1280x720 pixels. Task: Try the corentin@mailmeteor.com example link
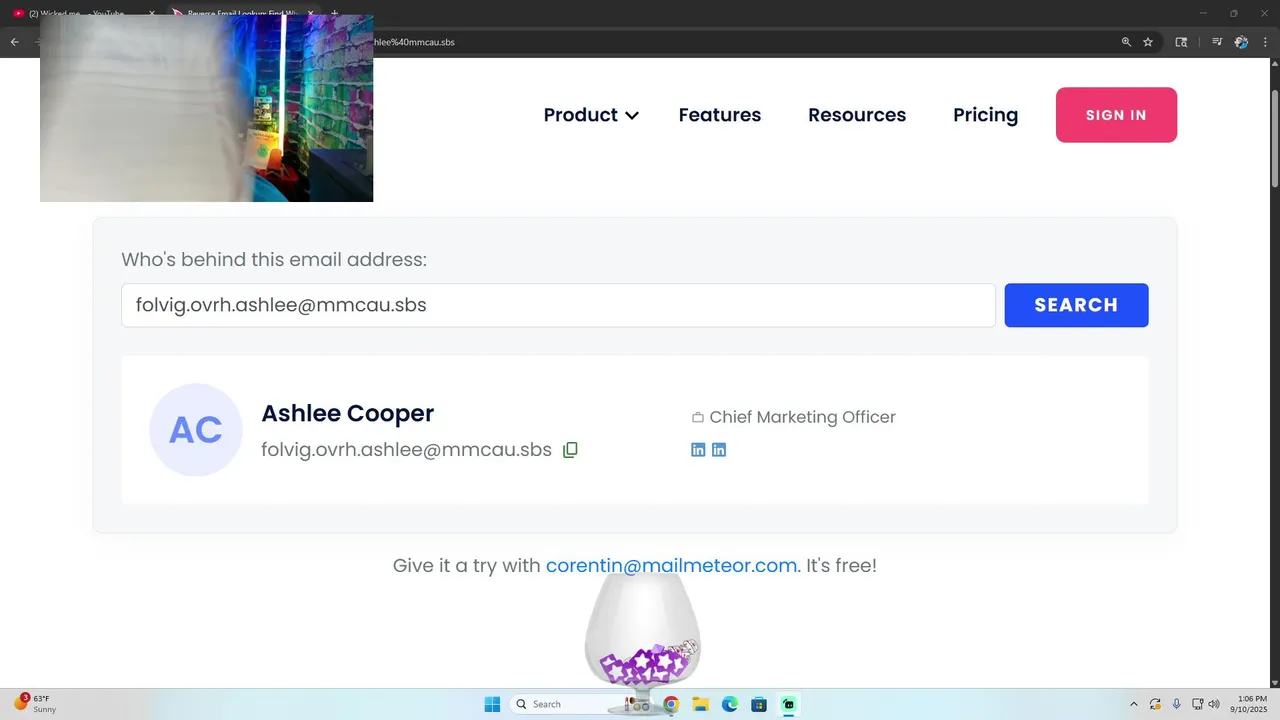(x=671, y=565)
